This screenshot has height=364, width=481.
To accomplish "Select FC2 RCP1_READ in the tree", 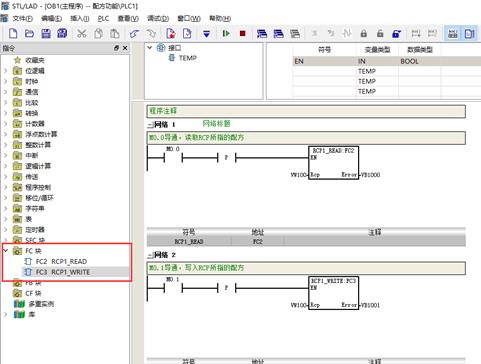I will point(61,261).
